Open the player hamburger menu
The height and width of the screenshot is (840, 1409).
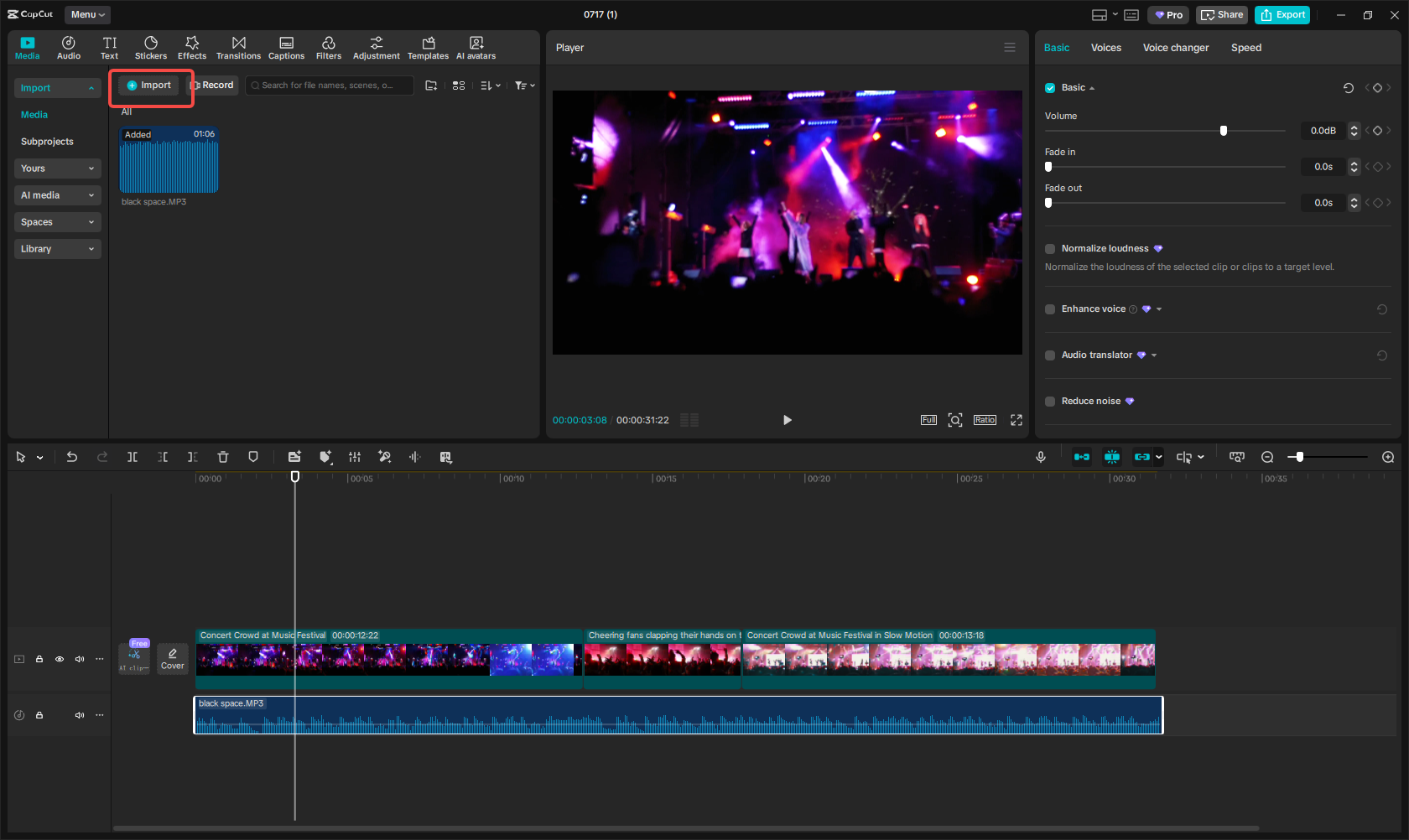[1010, 48]
